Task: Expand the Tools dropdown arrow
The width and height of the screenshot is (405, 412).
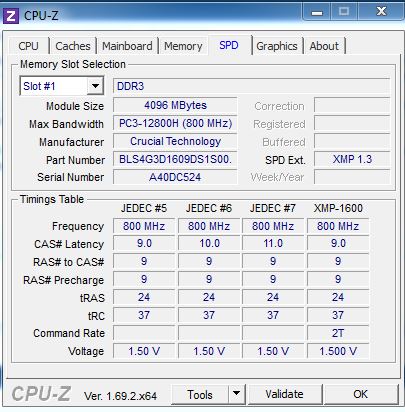Action: (237, 394)
